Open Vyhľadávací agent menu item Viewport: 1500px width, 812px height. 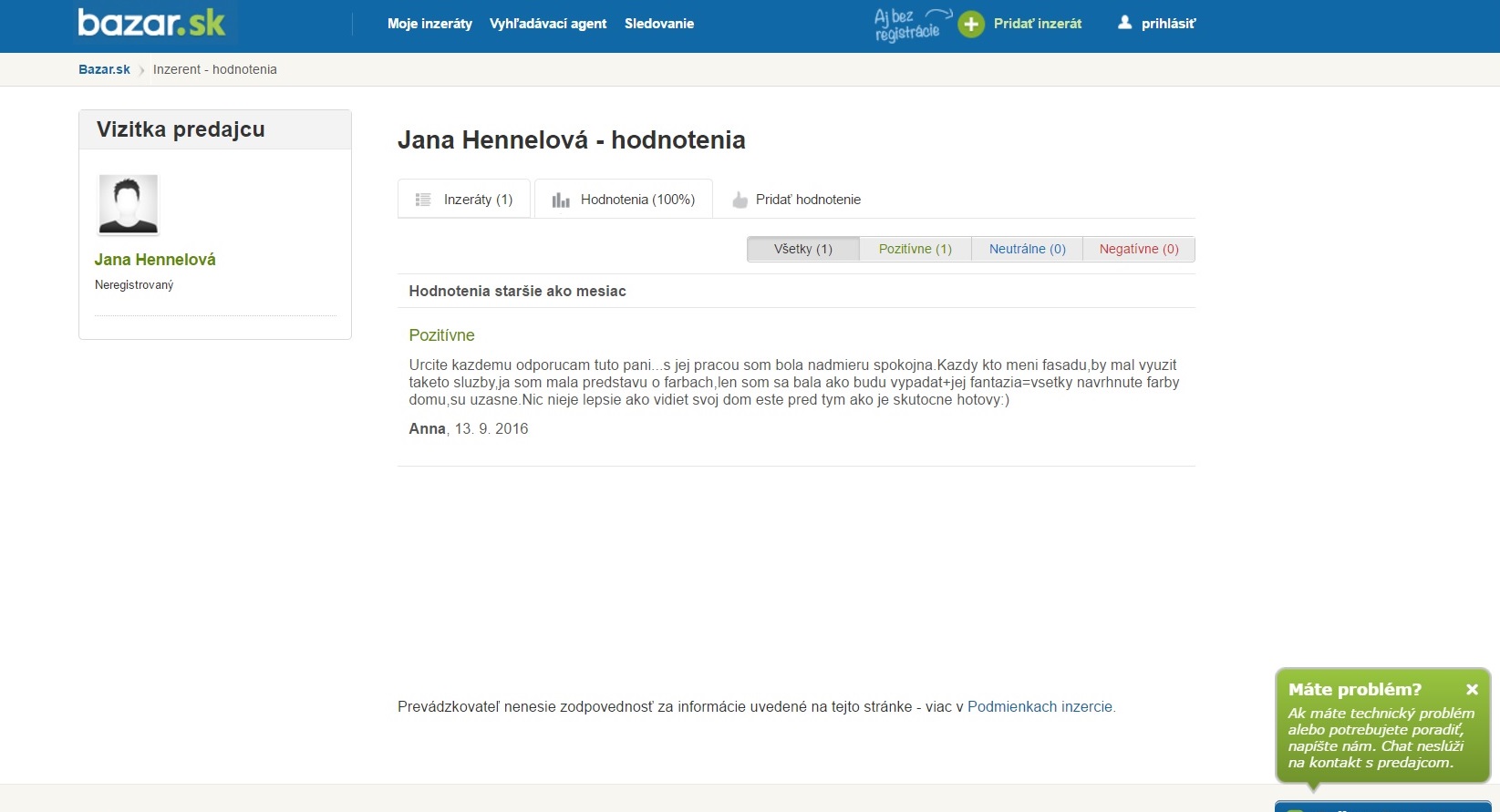[547, 24]
